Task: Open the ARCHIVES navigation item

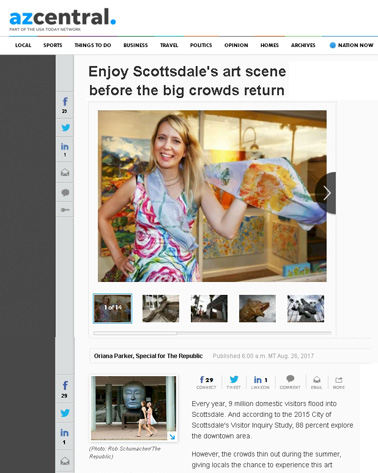Action: (303, 45)
